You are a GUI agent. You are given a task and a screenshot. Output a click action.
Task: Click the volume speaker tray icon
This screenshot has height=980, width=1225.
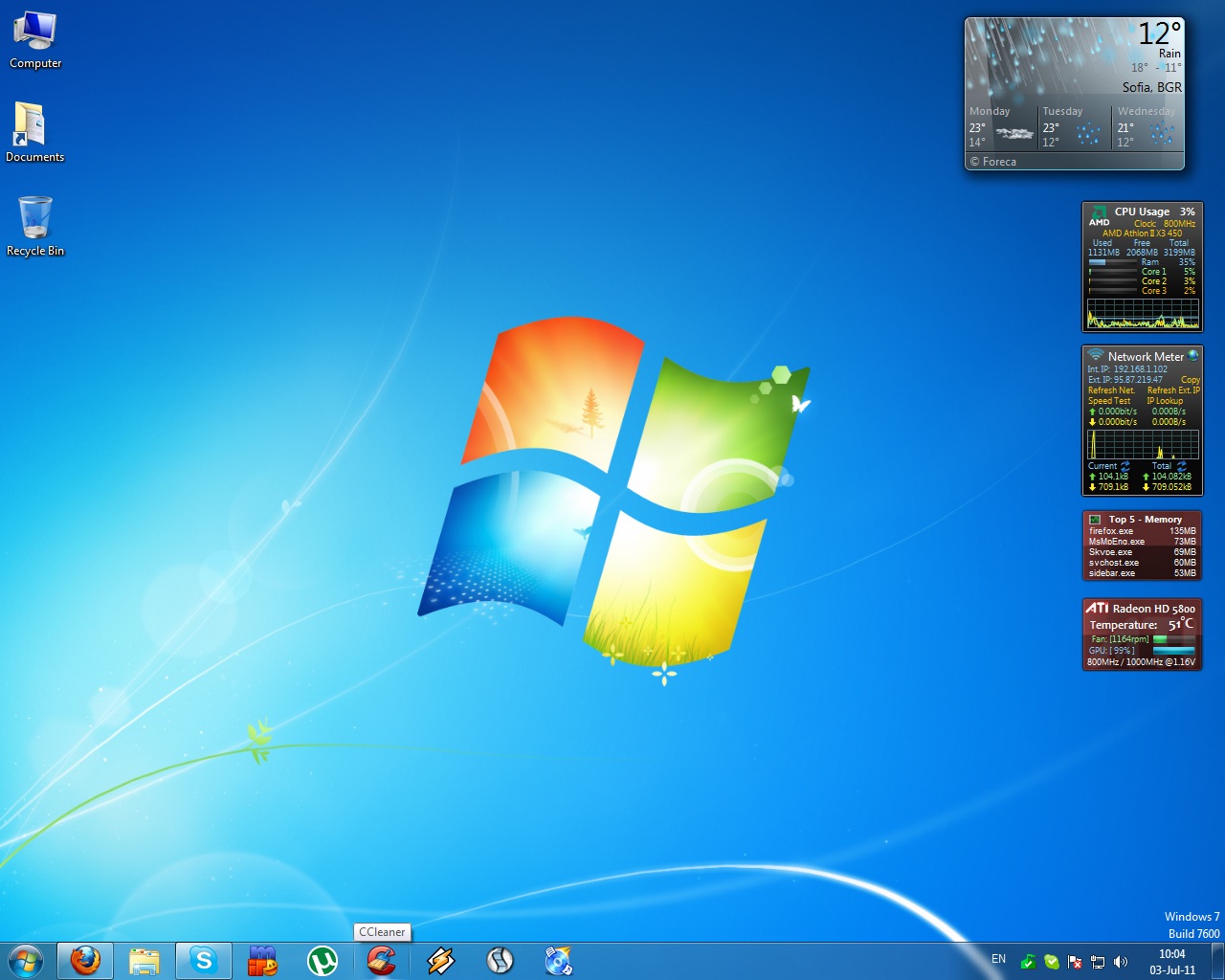(1121, 962)
